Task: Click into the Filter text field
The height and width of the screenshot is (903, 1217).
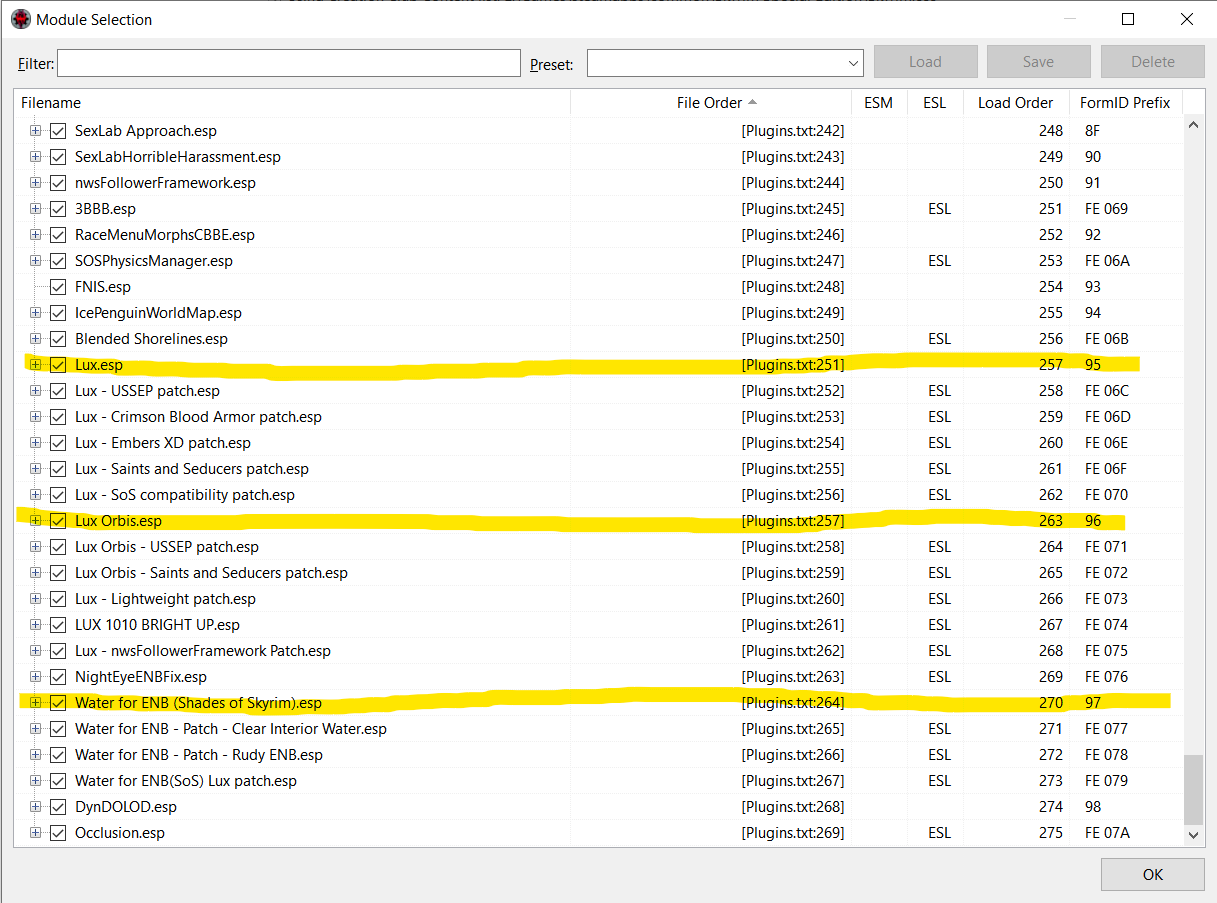Action: pyautogui.click(x=289, y=63)
